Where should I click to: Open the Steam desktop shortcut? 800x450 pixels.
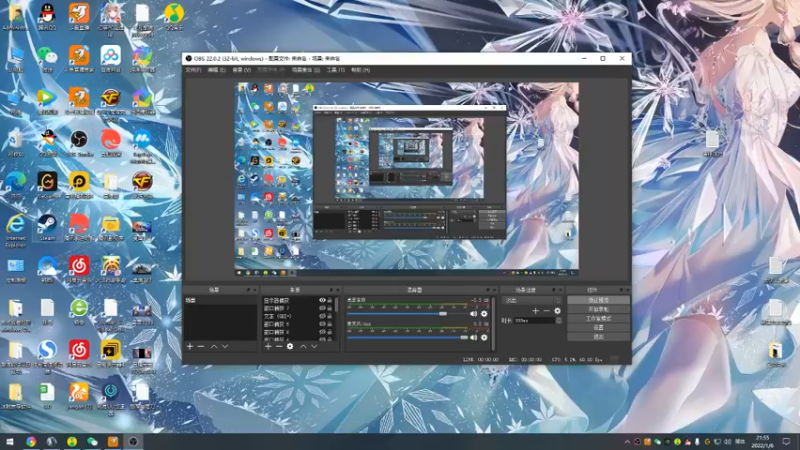point(47,228)
